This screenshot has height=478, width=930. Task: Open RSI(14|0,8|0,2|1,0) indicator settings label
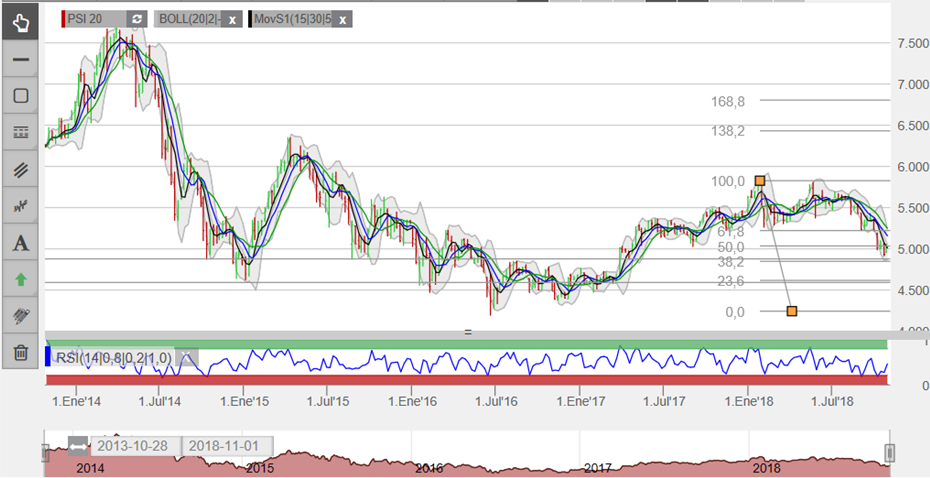[114, 358]
